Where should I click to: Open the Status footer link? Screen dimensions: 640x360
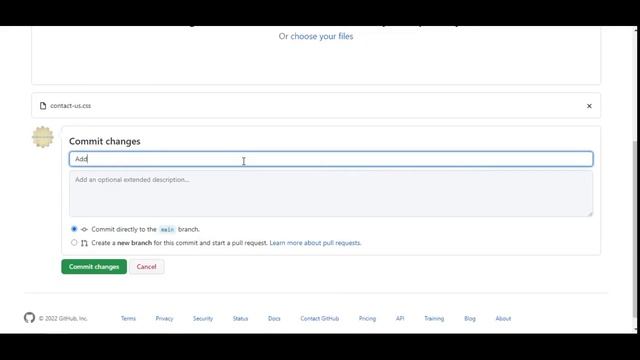[240, 318]
